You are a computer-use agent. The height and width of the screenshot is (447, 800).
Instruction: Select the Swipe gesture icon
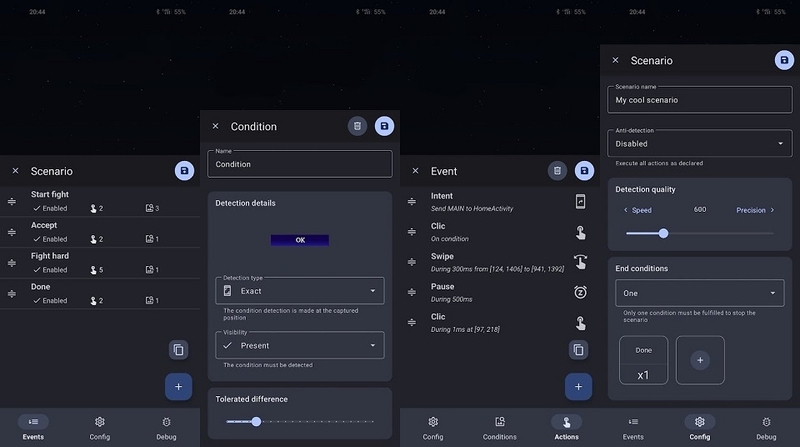tap(580, 262)
